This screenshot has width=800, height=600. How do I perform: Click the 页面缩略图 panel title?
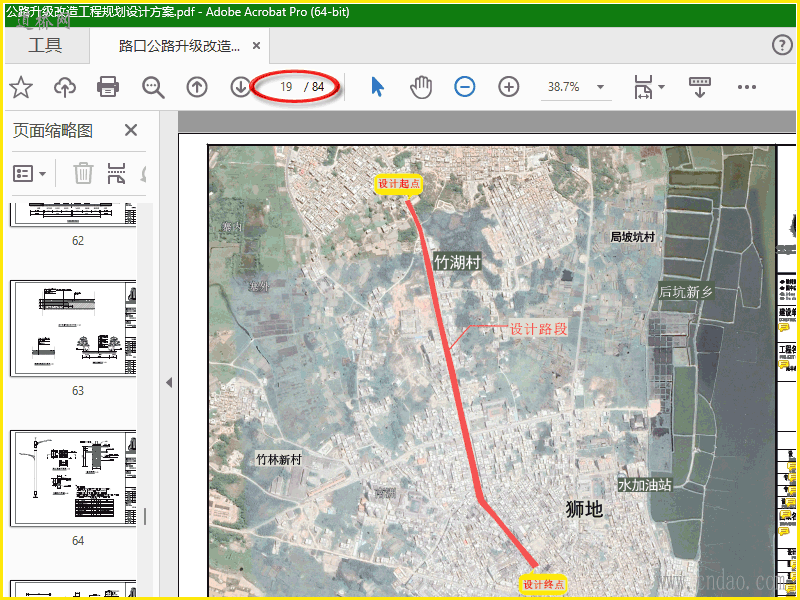53,131
